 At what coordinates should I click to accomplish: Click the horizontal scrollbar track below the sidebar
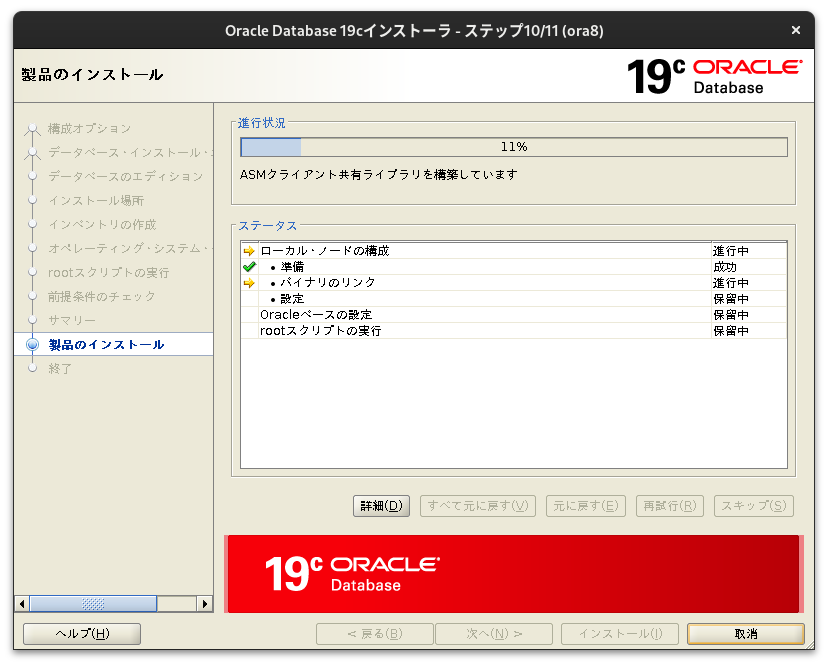[95, 604]
